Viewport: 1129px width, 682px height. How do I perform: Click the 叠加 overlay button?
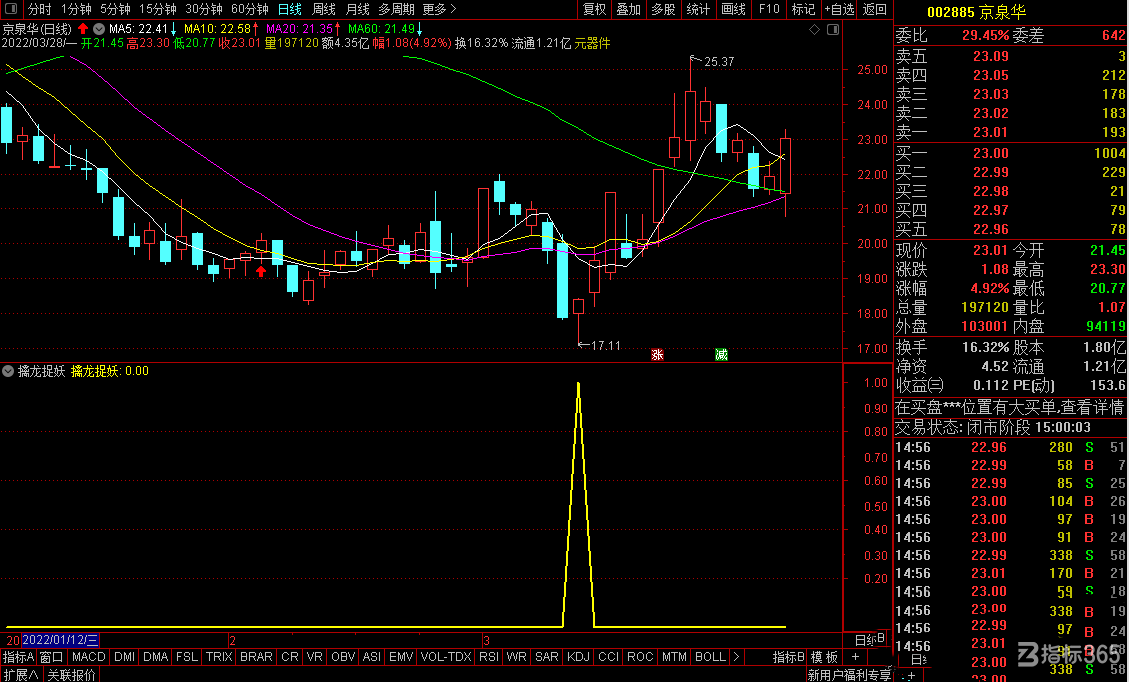(x=629, y=9)
